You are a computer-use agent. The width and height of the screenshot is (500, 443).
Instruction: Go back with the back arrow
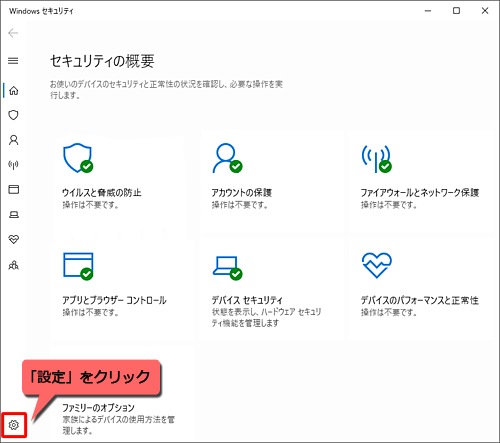click(13, 33)
